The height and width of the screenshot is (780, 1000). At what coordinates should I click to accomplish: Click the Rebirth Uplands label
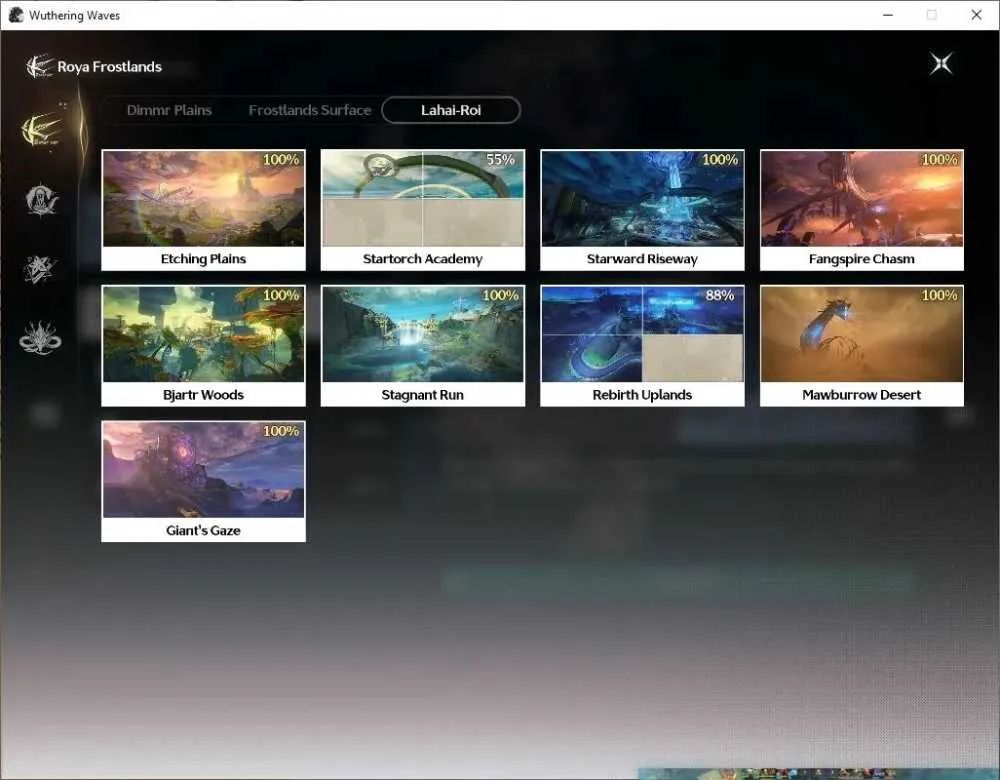[642, 394]
